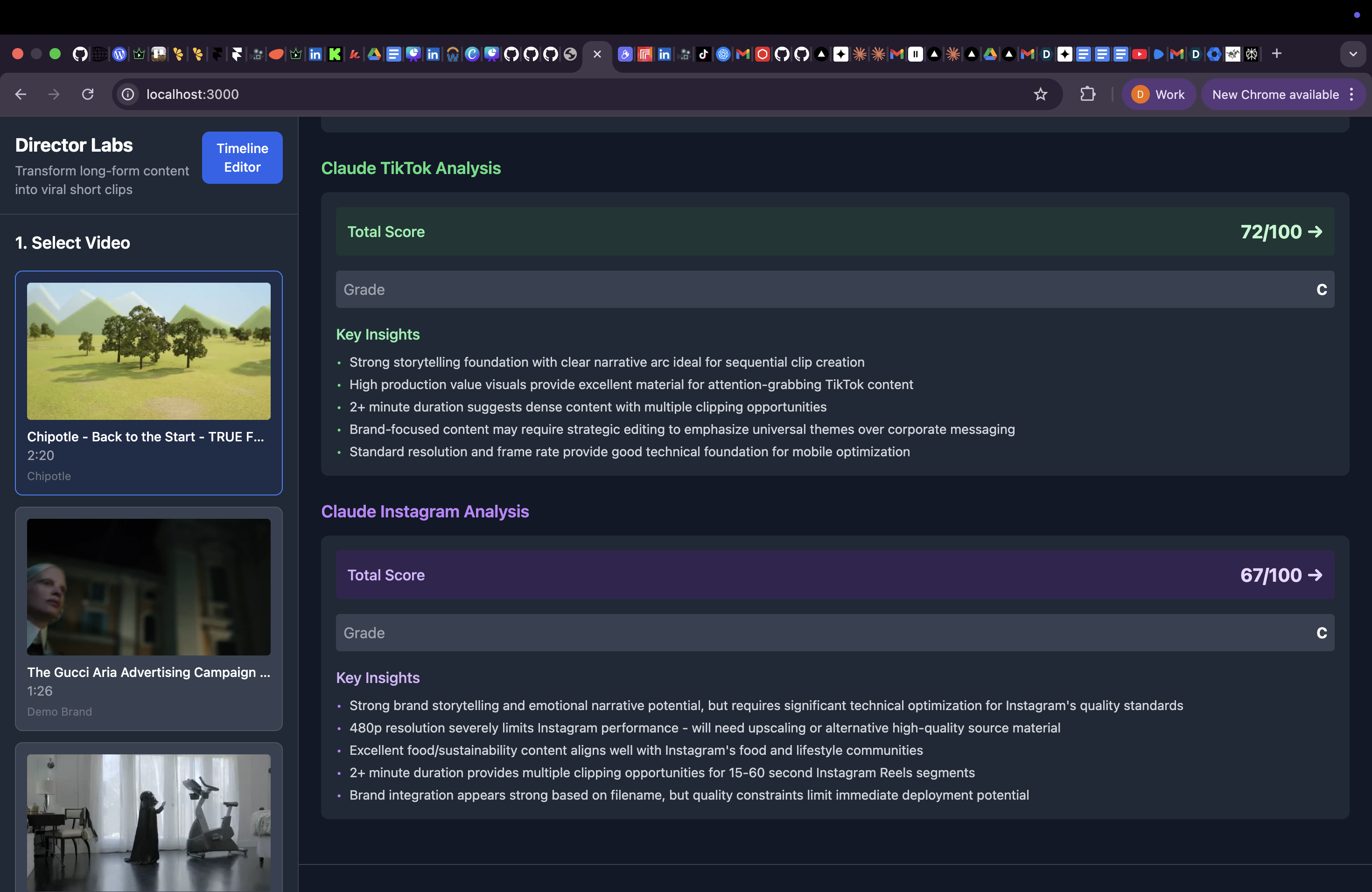1372x892 pixels.
Task: Expand the tab search chevron
Action: (1352, 54)
